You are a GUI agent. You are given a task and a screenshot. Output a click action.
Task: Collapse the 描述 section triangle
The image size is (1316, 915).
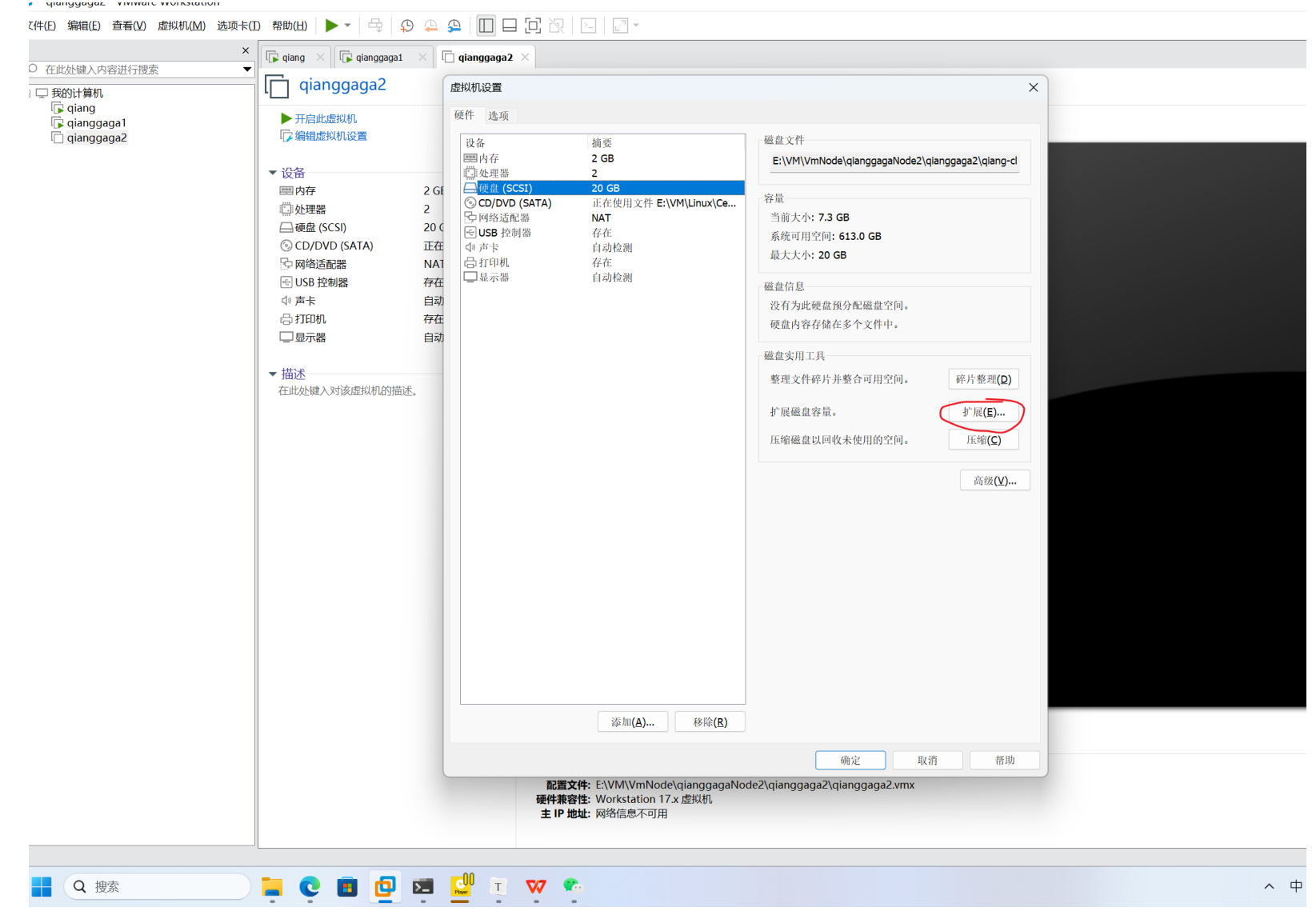click(273, 374)
